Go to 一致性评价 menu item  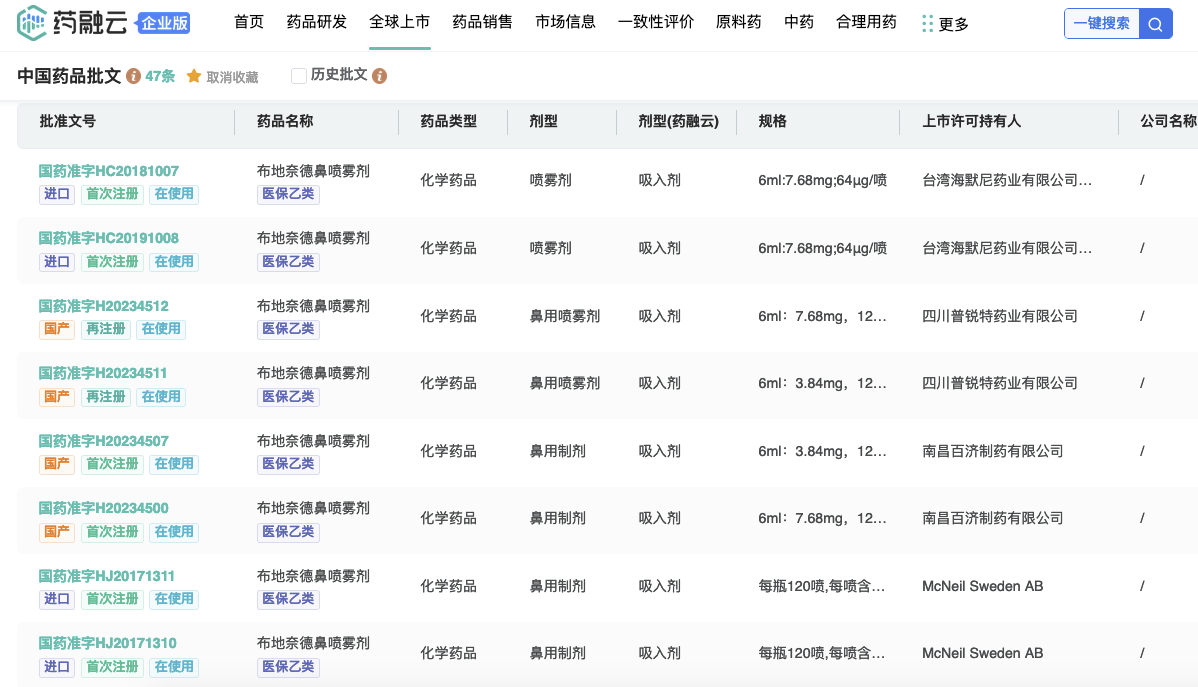point(655,22)
